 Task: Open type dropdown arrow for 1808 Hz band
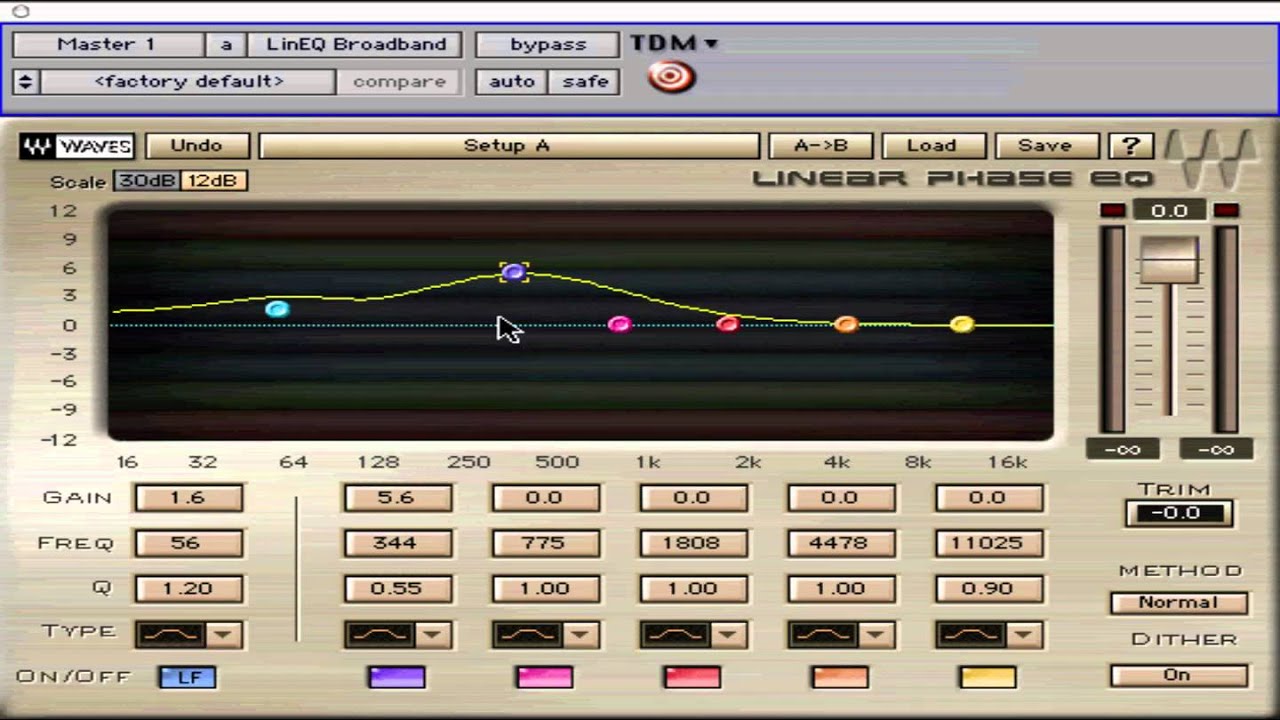728,634
